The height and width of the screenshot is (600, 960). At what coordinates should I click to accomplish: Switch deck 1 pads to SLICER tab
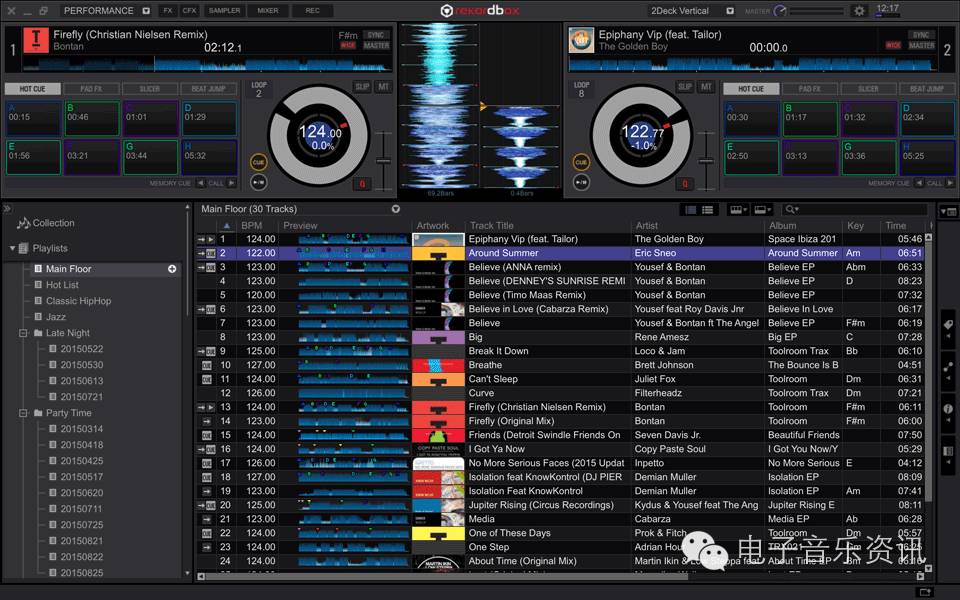(149, 89)
